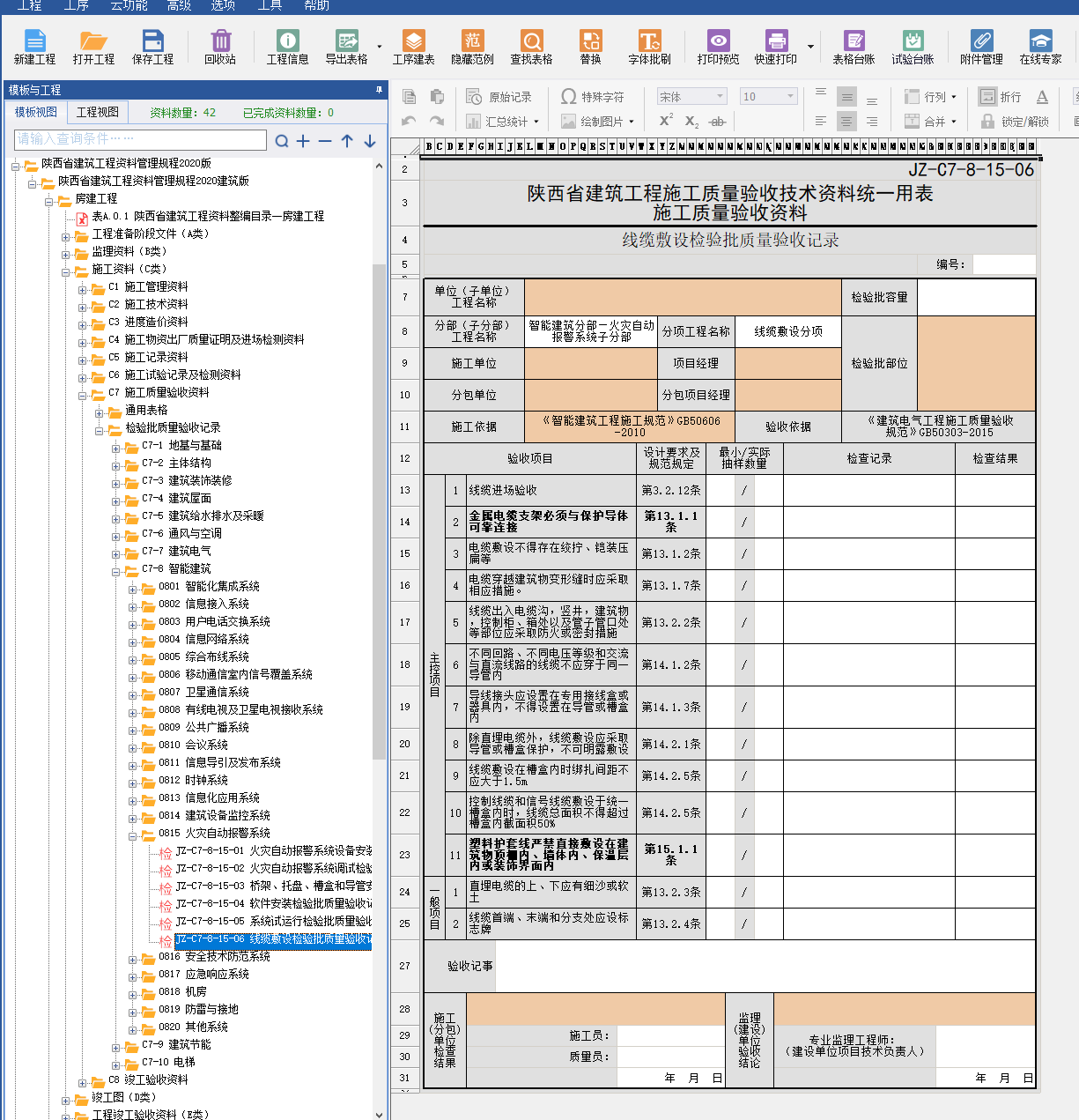Click the 特殊字符 special characters button
1079x1120 pixels.
click(x=593, y=97)
